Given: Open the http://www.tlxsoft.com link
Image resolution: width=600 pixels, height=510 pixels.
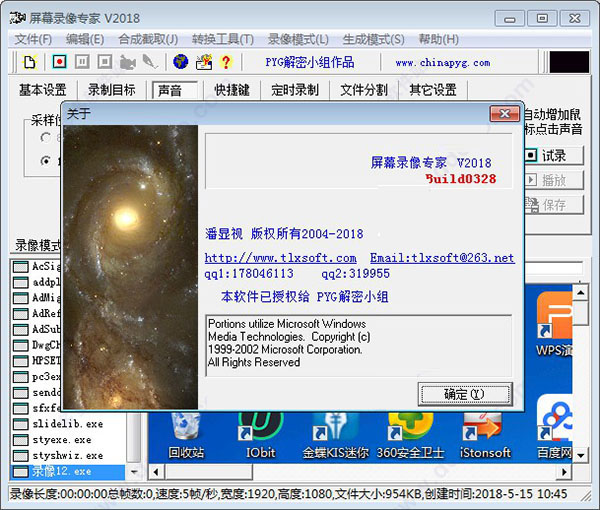Looking at the screenshot, I should click(280, 258).
